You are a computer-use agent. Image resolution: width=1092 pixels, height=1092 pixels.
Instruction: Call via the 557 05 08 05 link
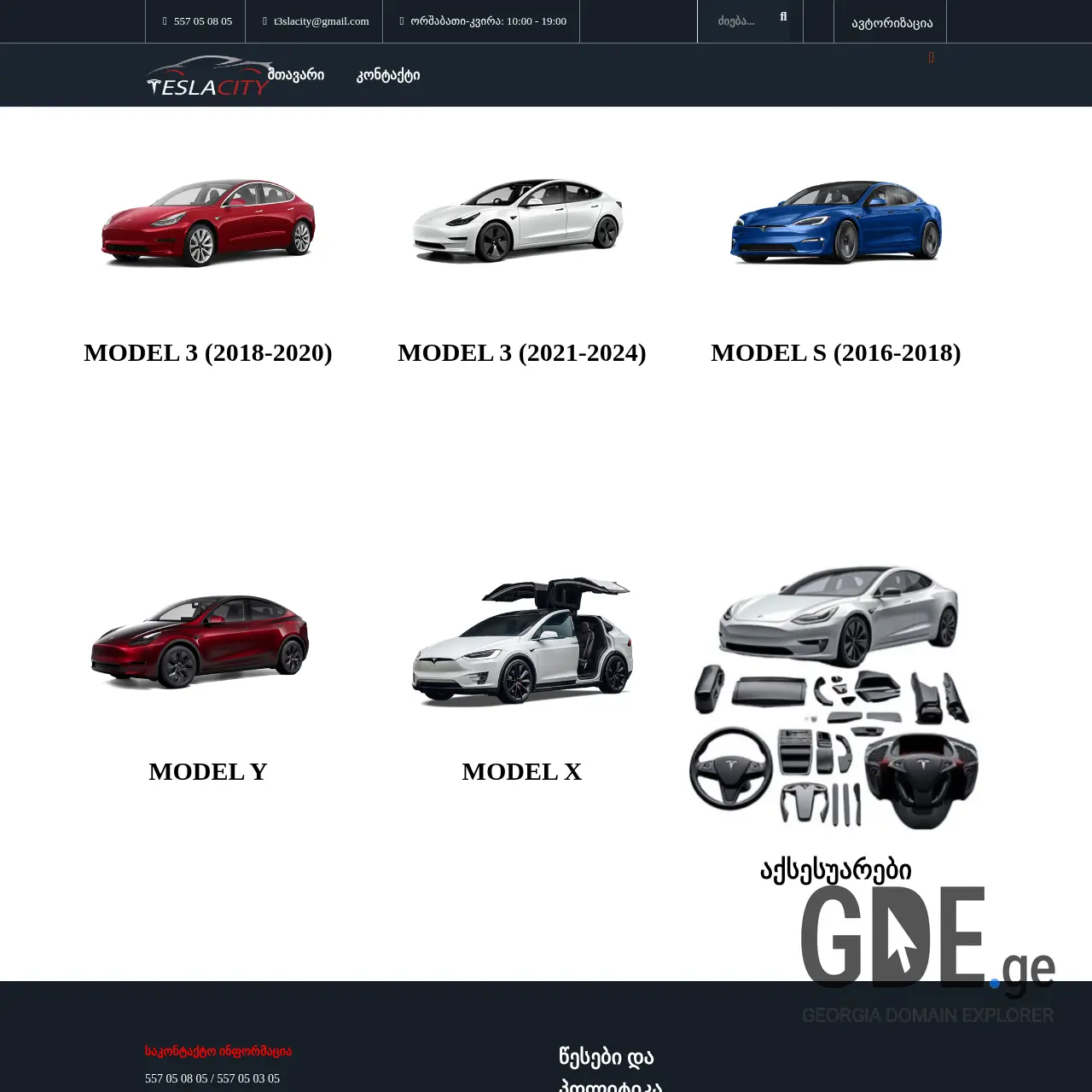202,21
